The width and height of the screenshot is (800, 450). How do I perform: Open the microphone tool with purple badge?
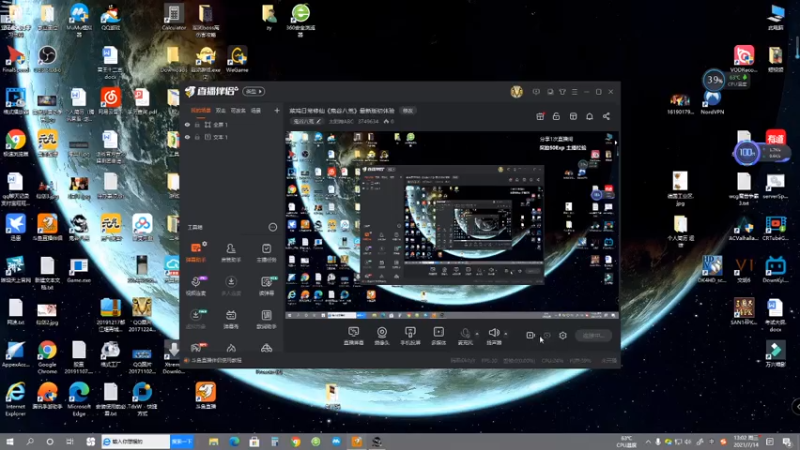coord(196,285)
